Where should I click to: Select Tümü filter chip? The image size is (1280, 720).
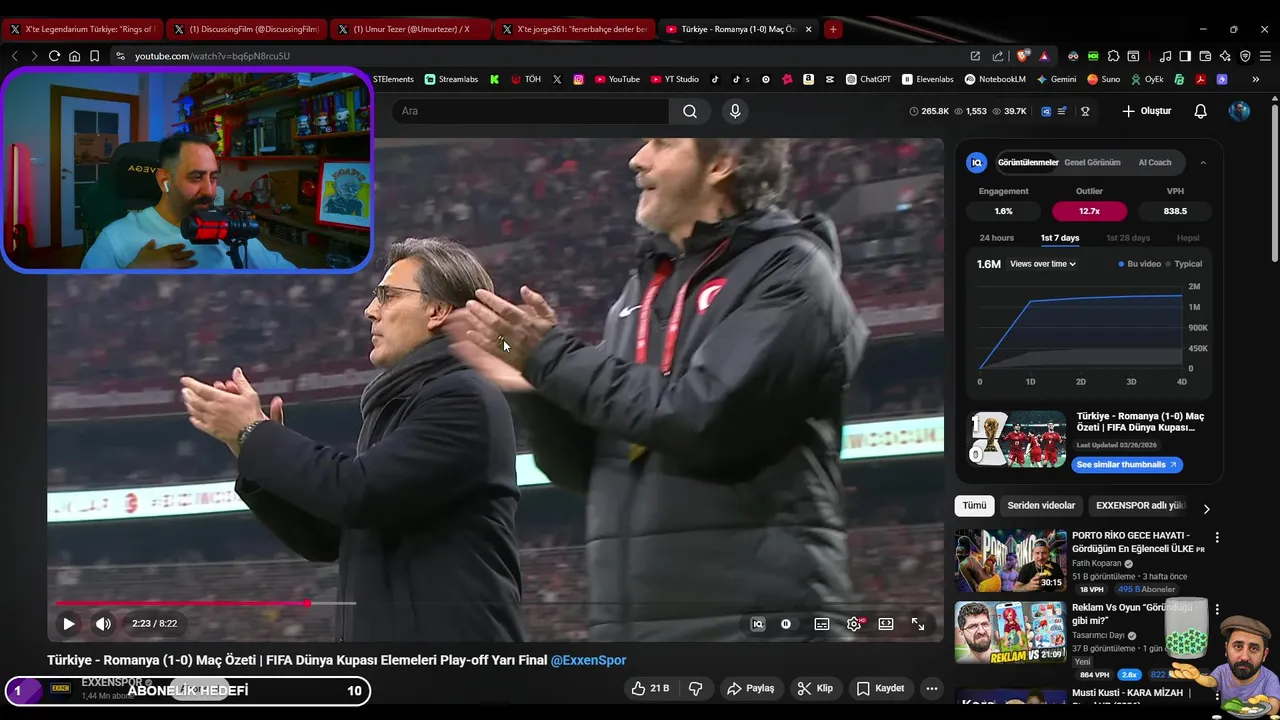[974, 505]
